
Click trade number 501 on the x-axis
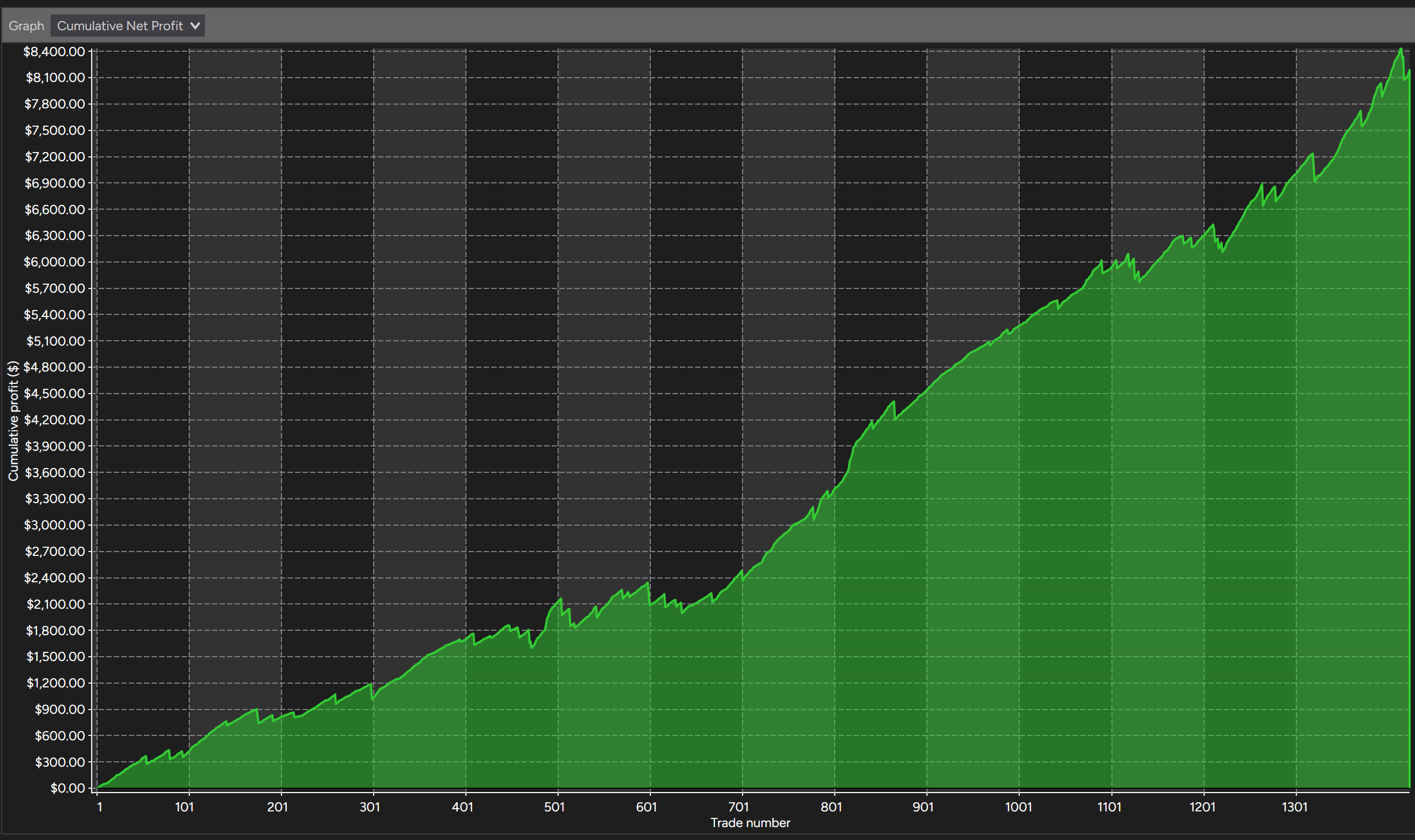[x=555, y=807]
